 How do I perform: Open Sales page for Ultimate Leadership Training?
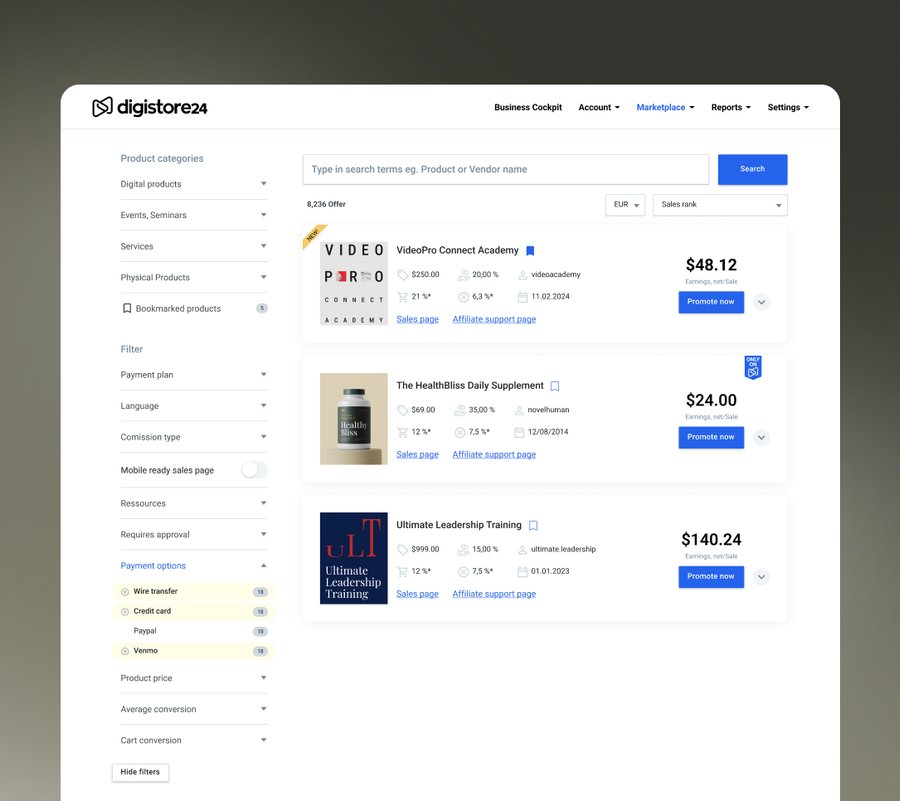pyautogui.click(x=417, y=594)
